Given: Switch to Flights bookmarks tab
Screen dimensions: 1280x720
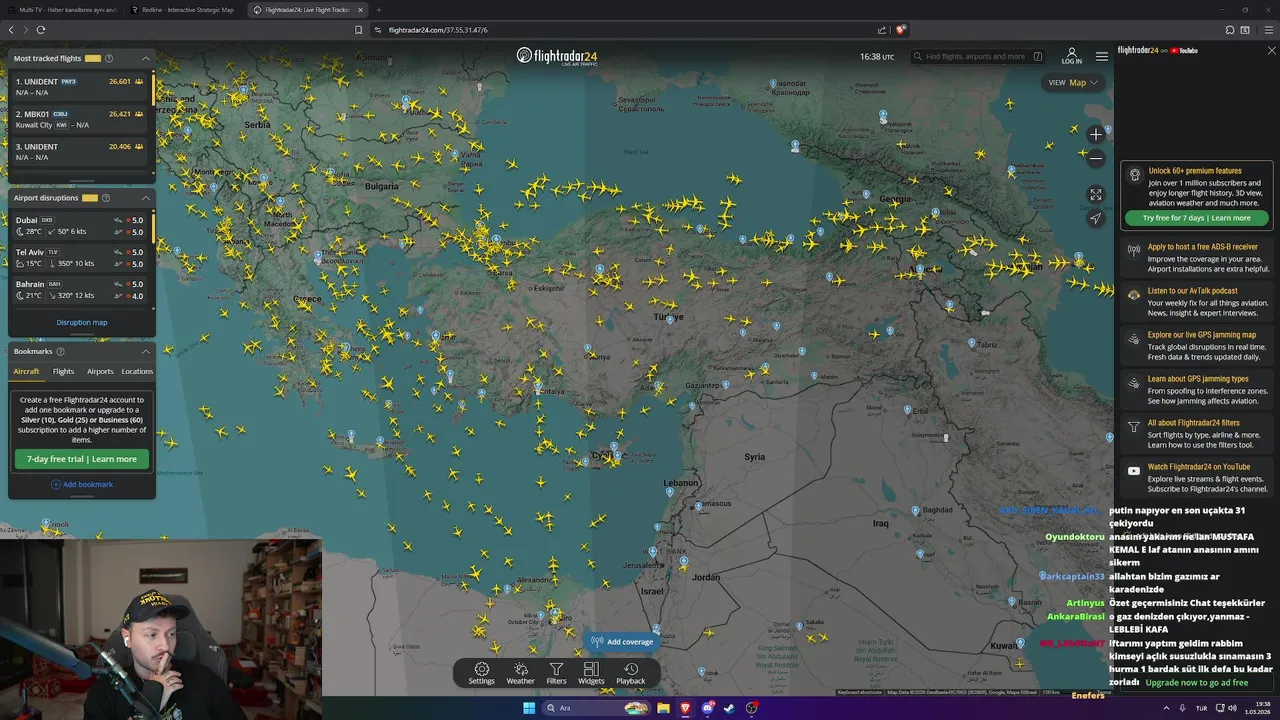Looking at the screenshot, I should [x=63, y=371].
